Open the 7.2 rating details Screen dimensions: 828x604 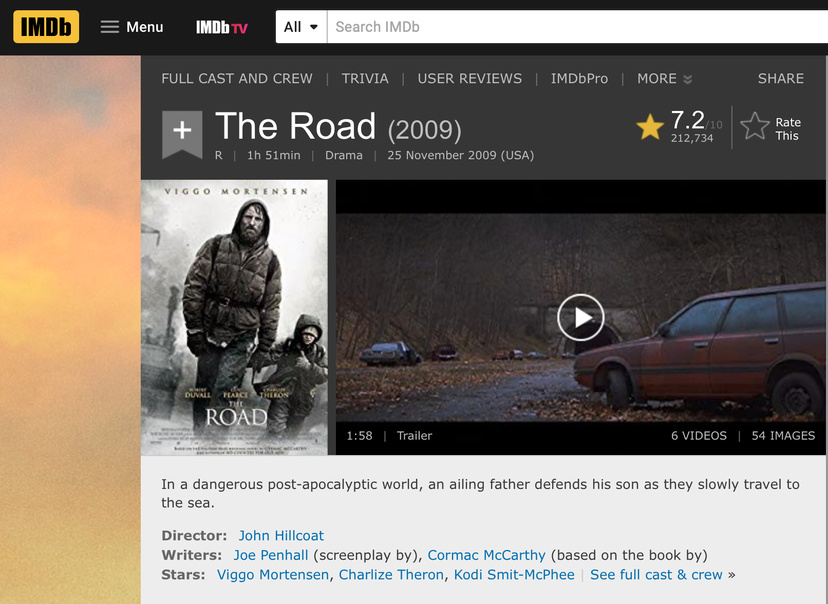click(688, 120)
